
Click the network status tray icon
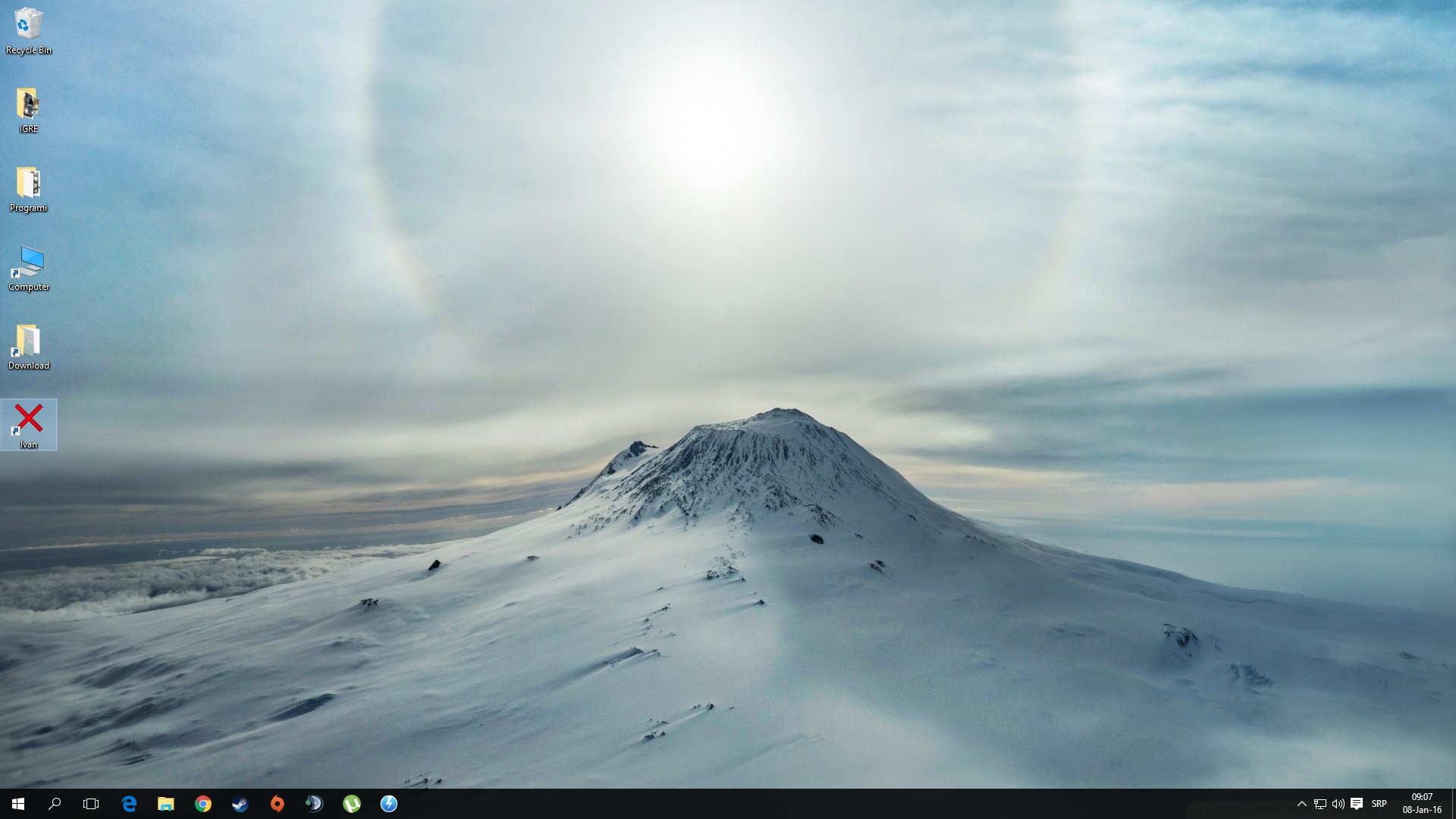tap(1320, 804)
